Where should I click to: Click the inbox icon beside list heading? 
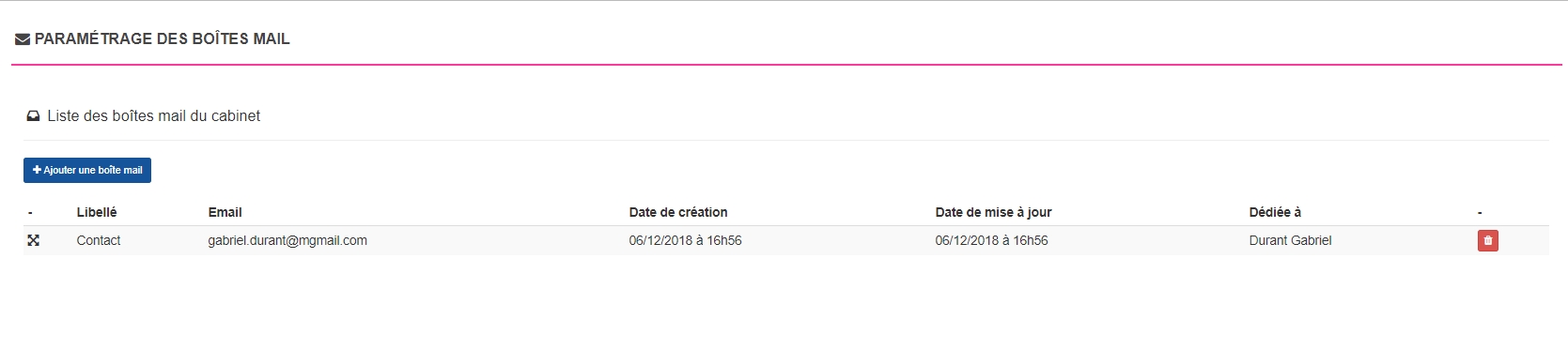[x=33, y=116]
